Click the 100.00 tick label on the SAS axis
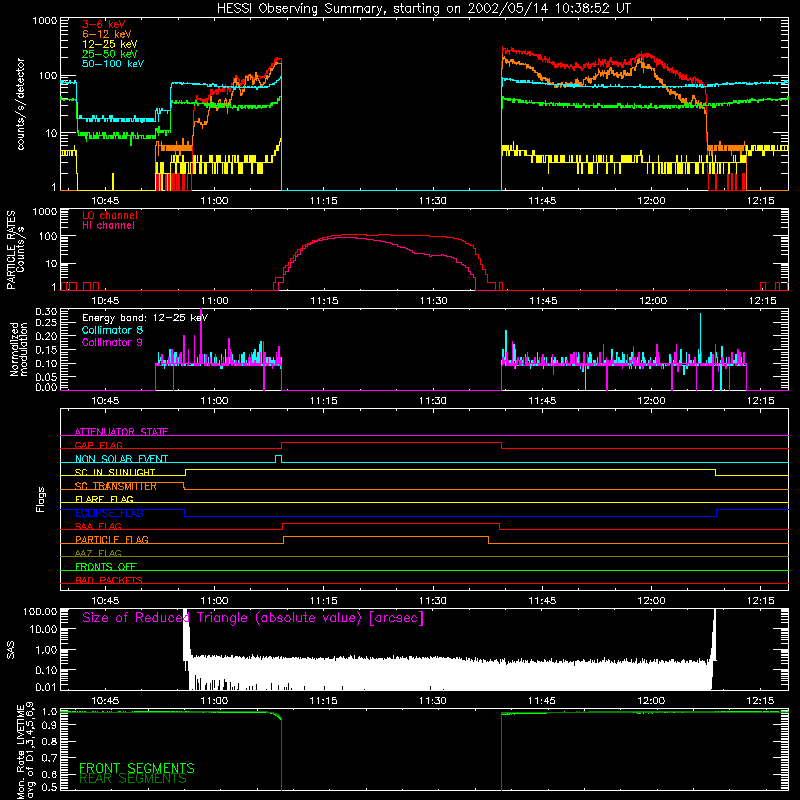The height and width of the screenshot is (800, 800). (40, 611)
